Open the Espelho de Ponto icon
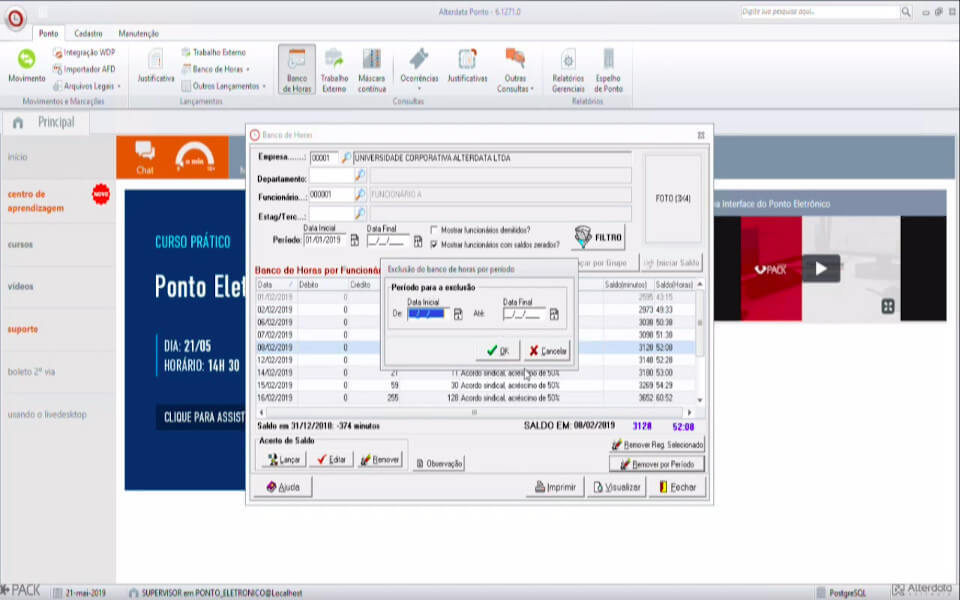Image resolution: width=960 pixels, height=600 pixels. (x=608, y=69)
